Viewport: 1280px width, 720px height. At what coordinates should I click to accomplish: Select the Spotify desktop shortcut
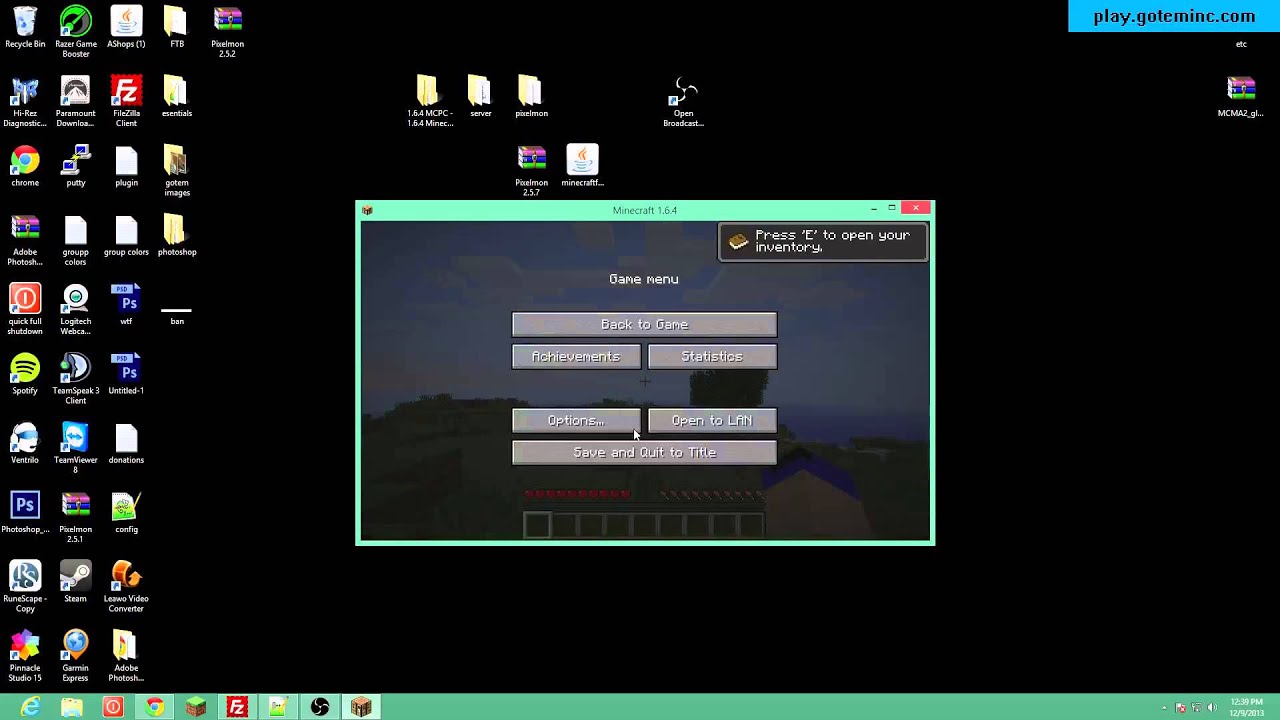click(x=25, y=375)
